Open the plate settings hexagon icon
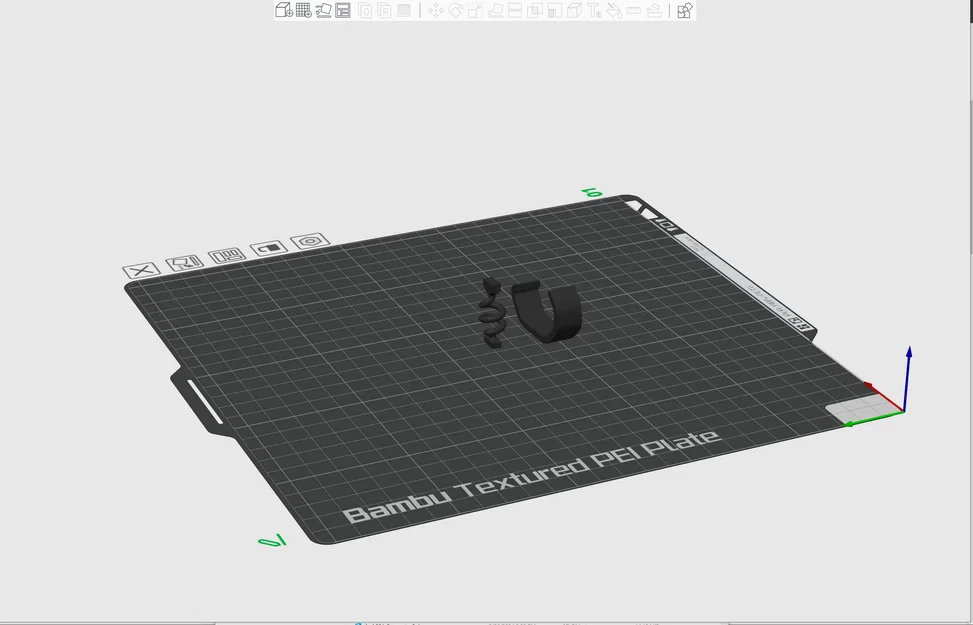Screen dimensions: 973x625 click(x=310, y=241)
